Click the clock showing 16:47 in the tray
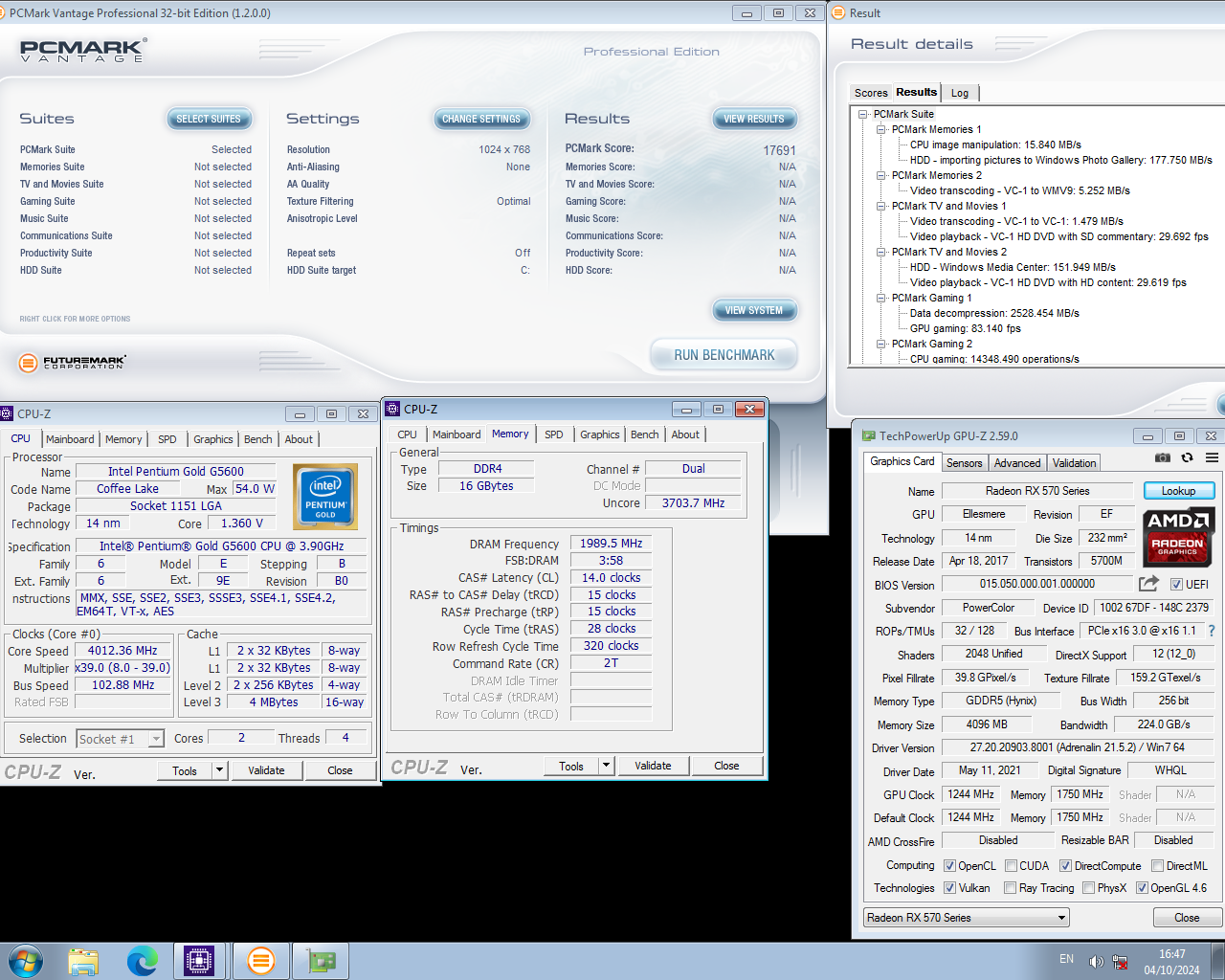Viewport: 1225px width, 980px height. point(1171,954)
